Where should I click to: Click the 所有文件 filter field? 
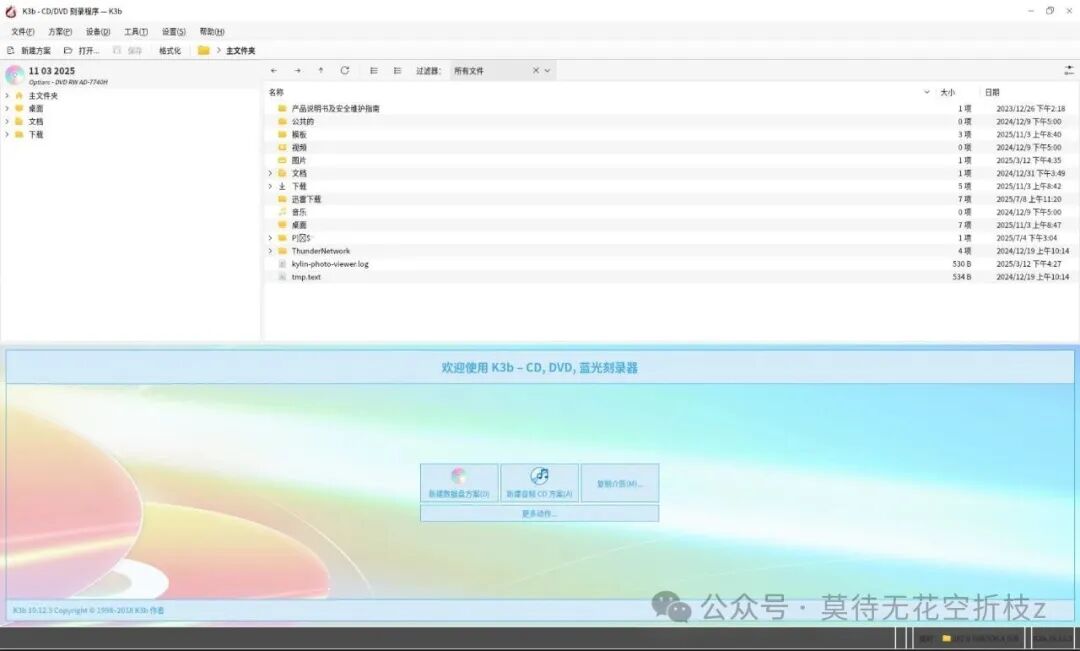(x=490, y=70)
